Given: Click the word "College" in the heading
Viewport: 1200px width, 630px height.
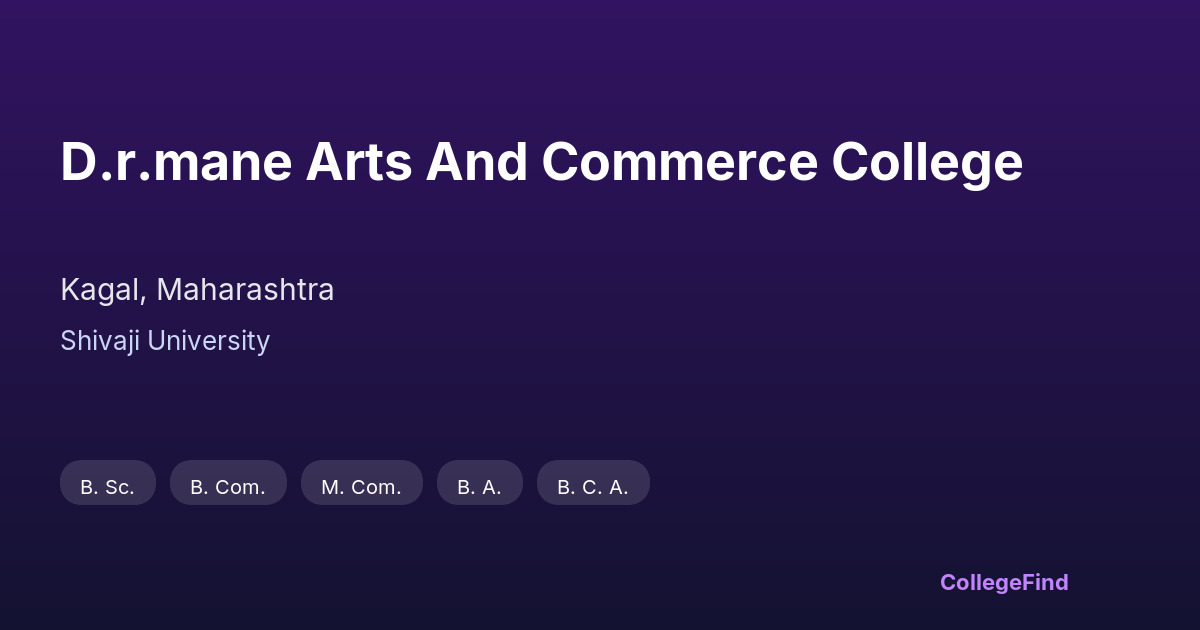Looking at the screenshot, I should (x=927, y=162).
